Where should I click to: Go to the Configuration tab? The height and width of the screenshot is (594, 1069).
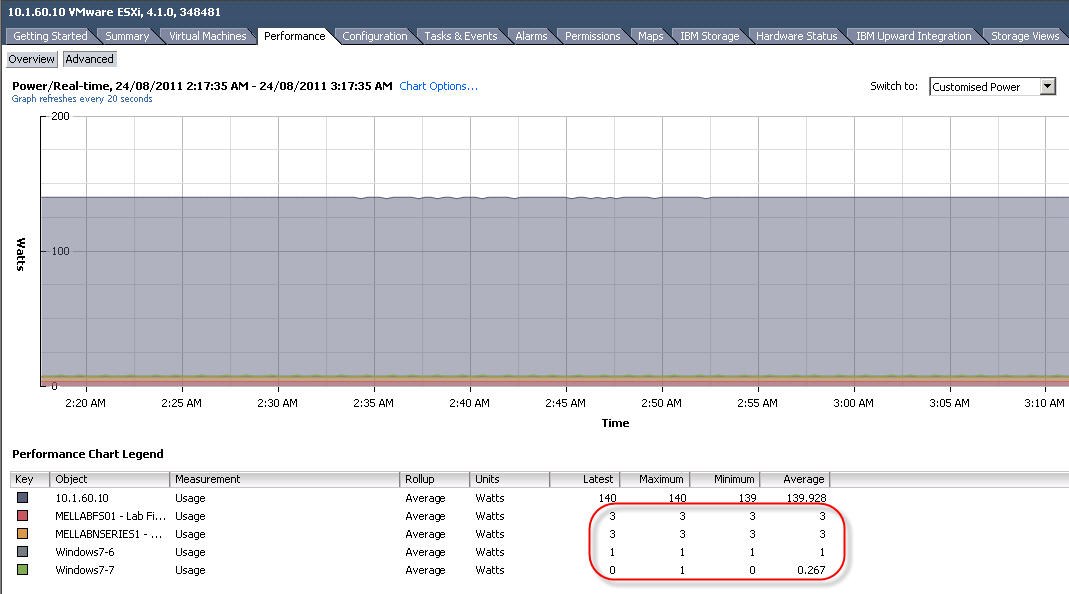pos(375,36)
